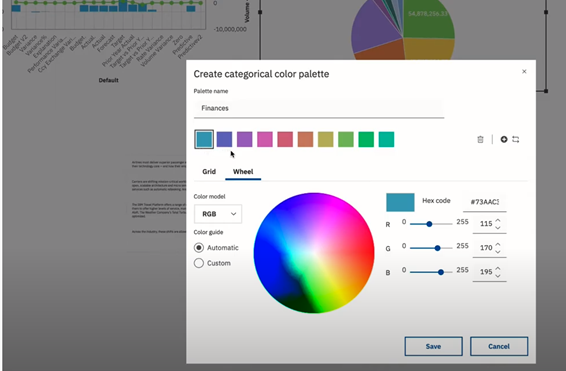Viewport: 566px width, 371px height.
Task: Save the Finances palette
Action: [x=434, y=346]
